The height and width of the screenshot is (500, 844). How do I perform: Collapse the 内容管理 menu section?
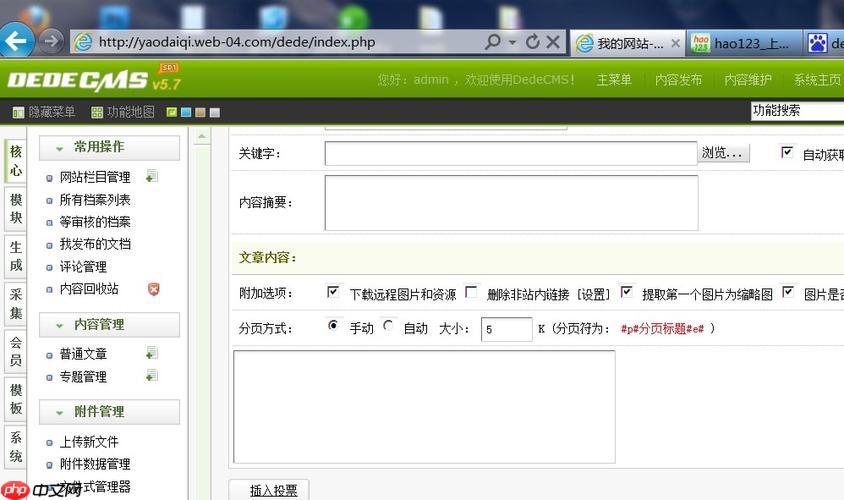[x=109, y=325]
